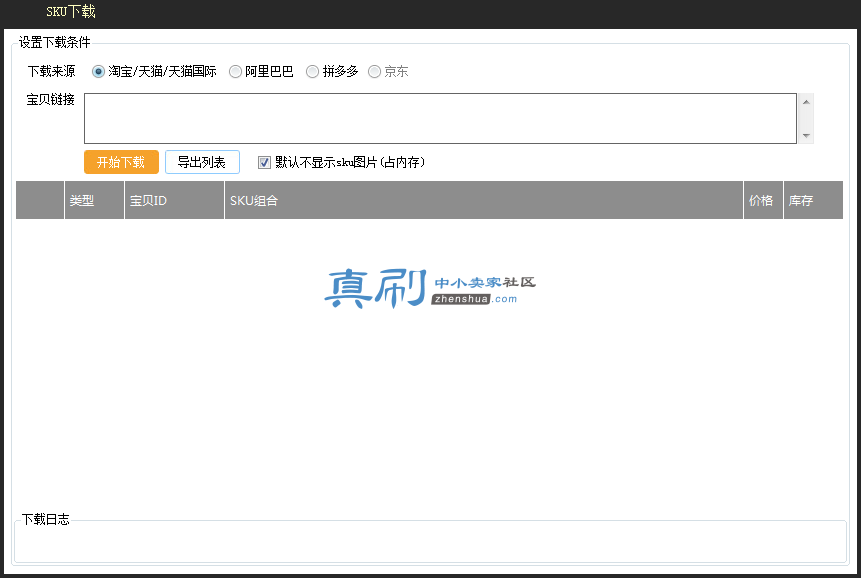The width and height of the screenshot is (861, 578).
Task: Click the 宝贝ID column header
Action: [x=175, y=200]
